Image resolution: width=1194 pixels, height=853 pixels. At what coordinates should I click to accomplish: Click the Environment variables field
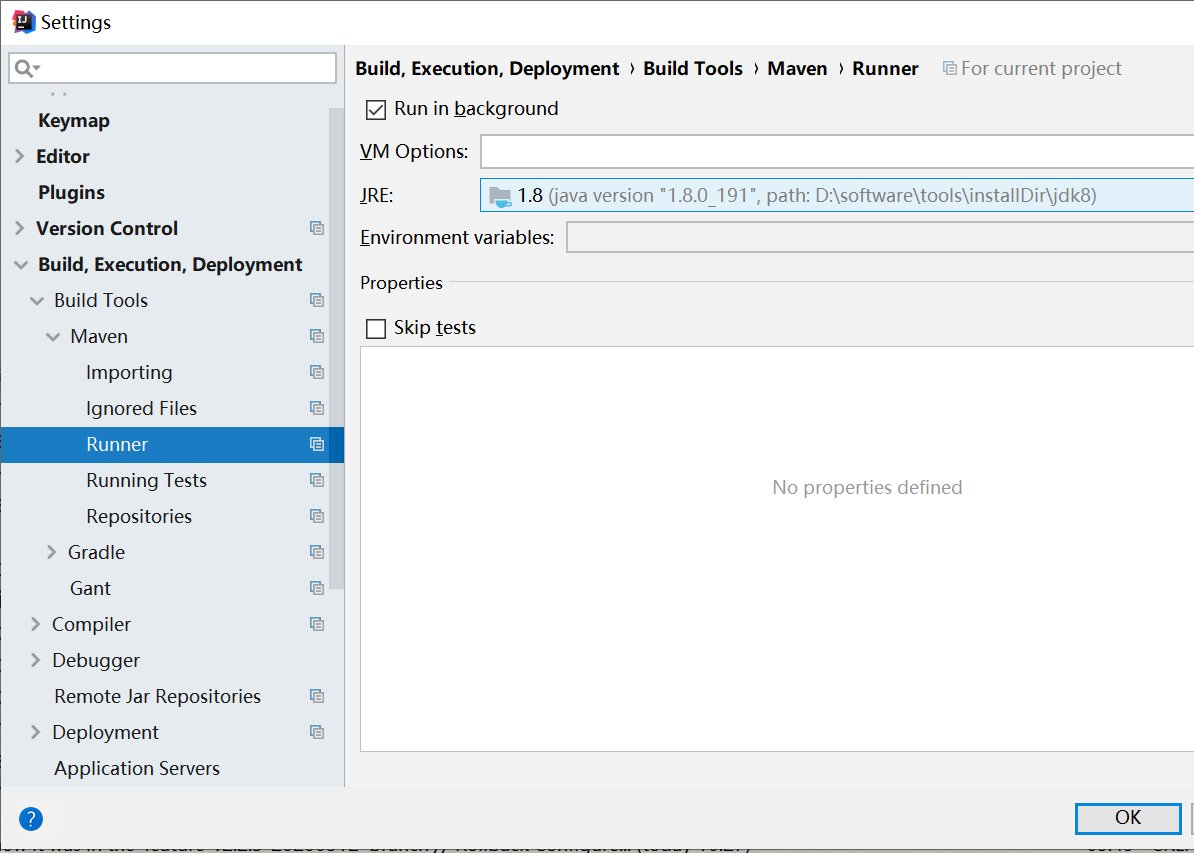coord(880,237)
